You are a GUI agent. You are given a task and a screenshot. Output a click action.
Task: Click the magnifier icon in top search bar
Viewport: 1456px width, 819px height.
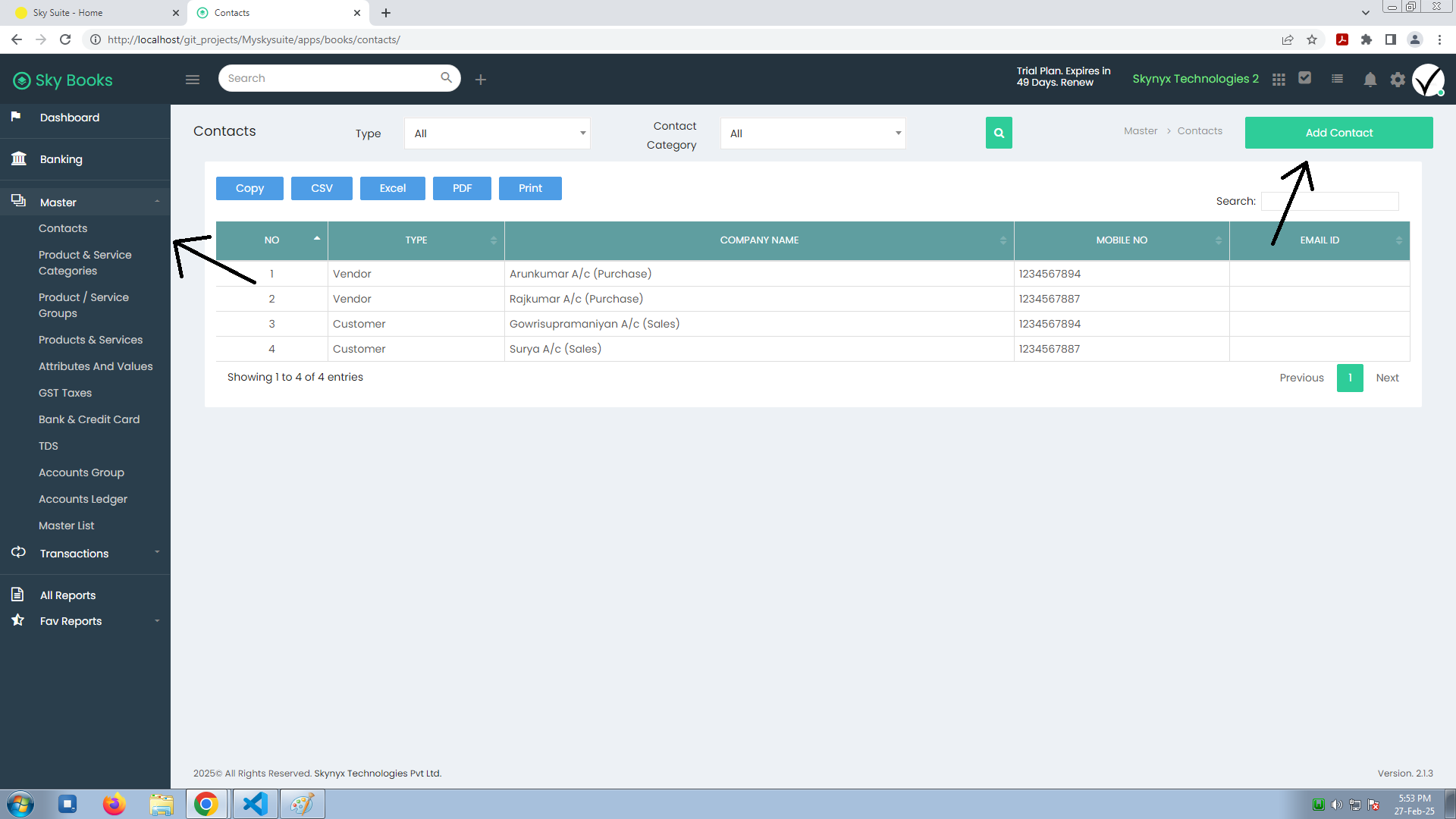[x=446, y=77]
